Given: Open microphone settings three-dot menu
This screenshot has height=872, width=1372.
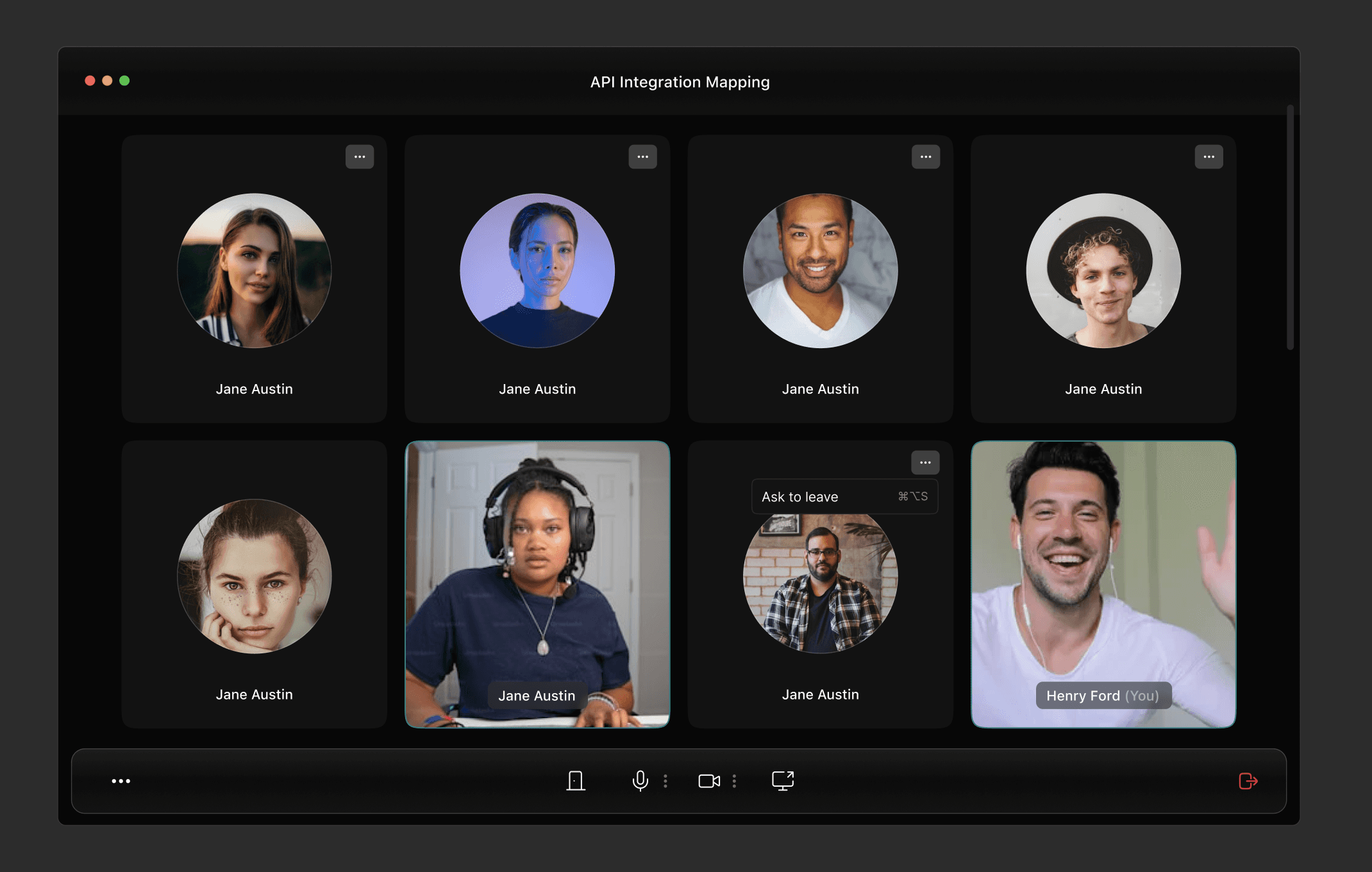Looking at the screenshot, I should click(x=665, y=780).
